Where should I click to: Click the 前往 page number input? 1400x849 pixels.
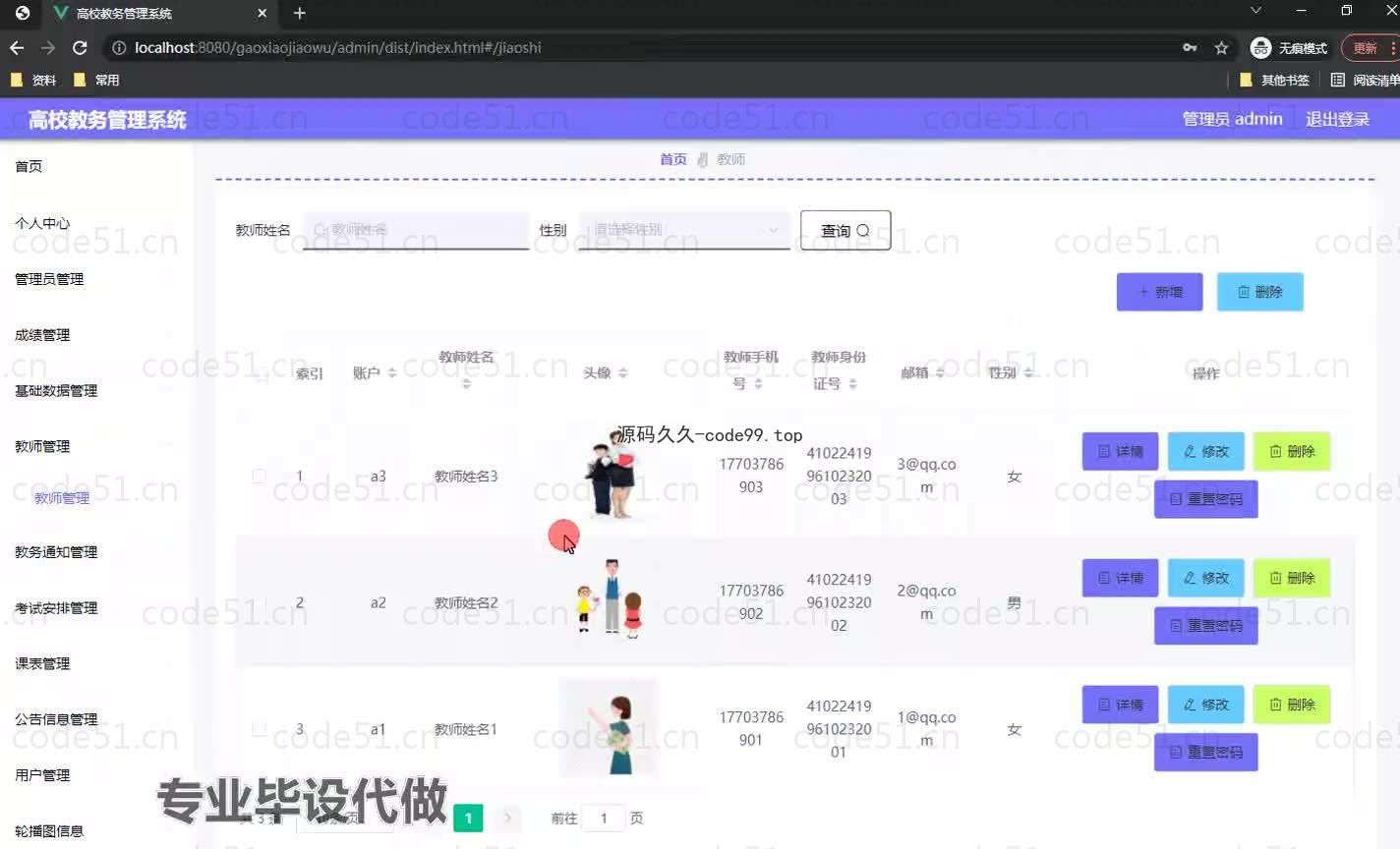(x=604, y=818)
